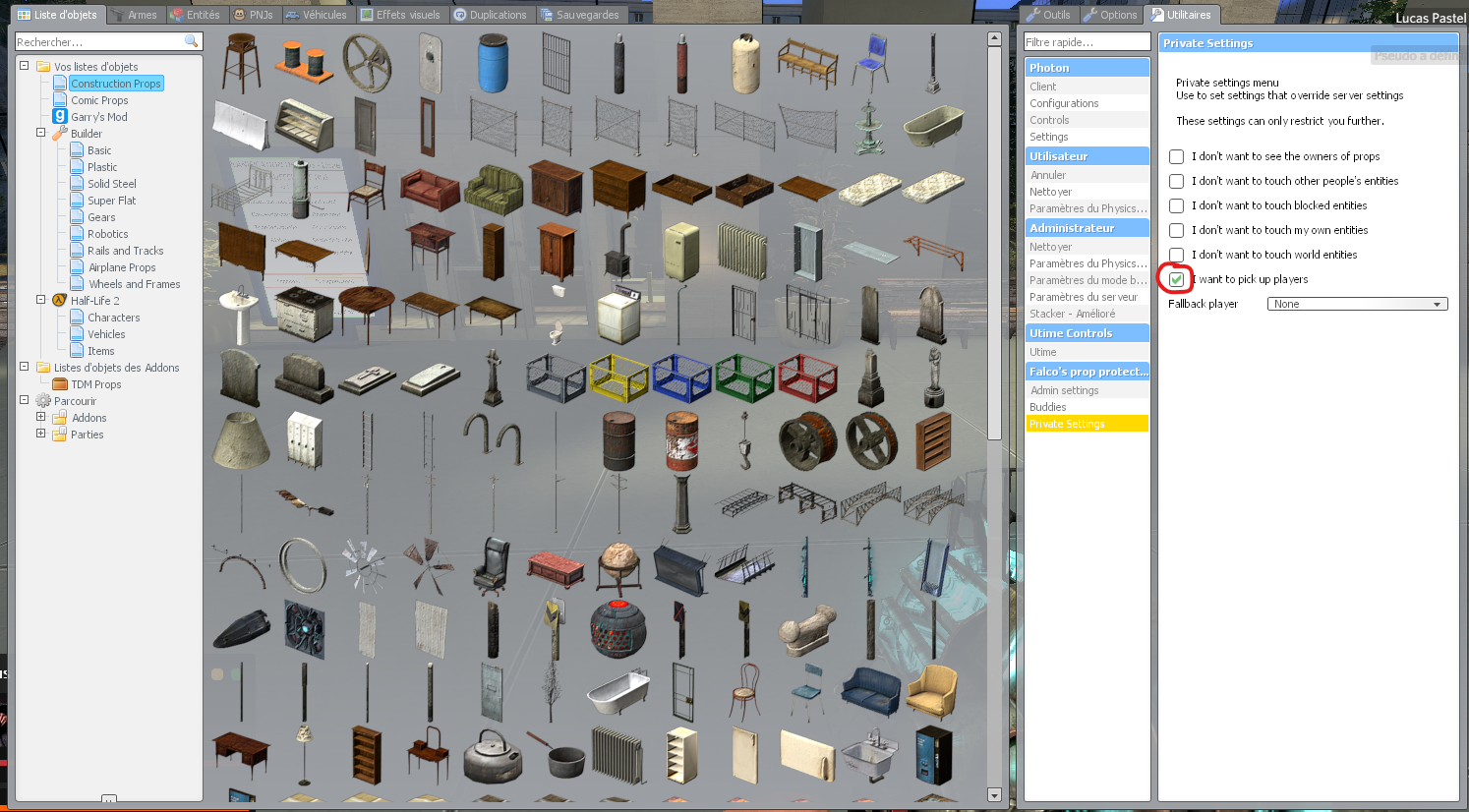Open Stacker - Amélioré tool settings
Screen dimensions: 1469x812
pos(1087,314)
